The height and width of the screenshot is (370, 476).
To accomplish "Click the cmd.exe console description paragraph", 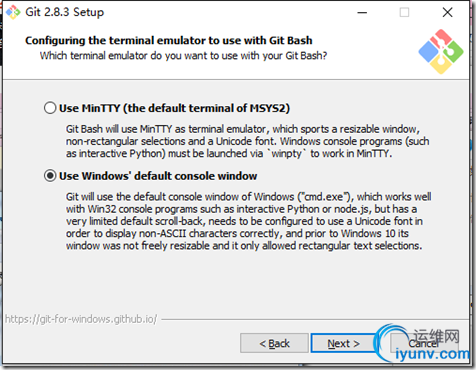I will coord(248,221).
